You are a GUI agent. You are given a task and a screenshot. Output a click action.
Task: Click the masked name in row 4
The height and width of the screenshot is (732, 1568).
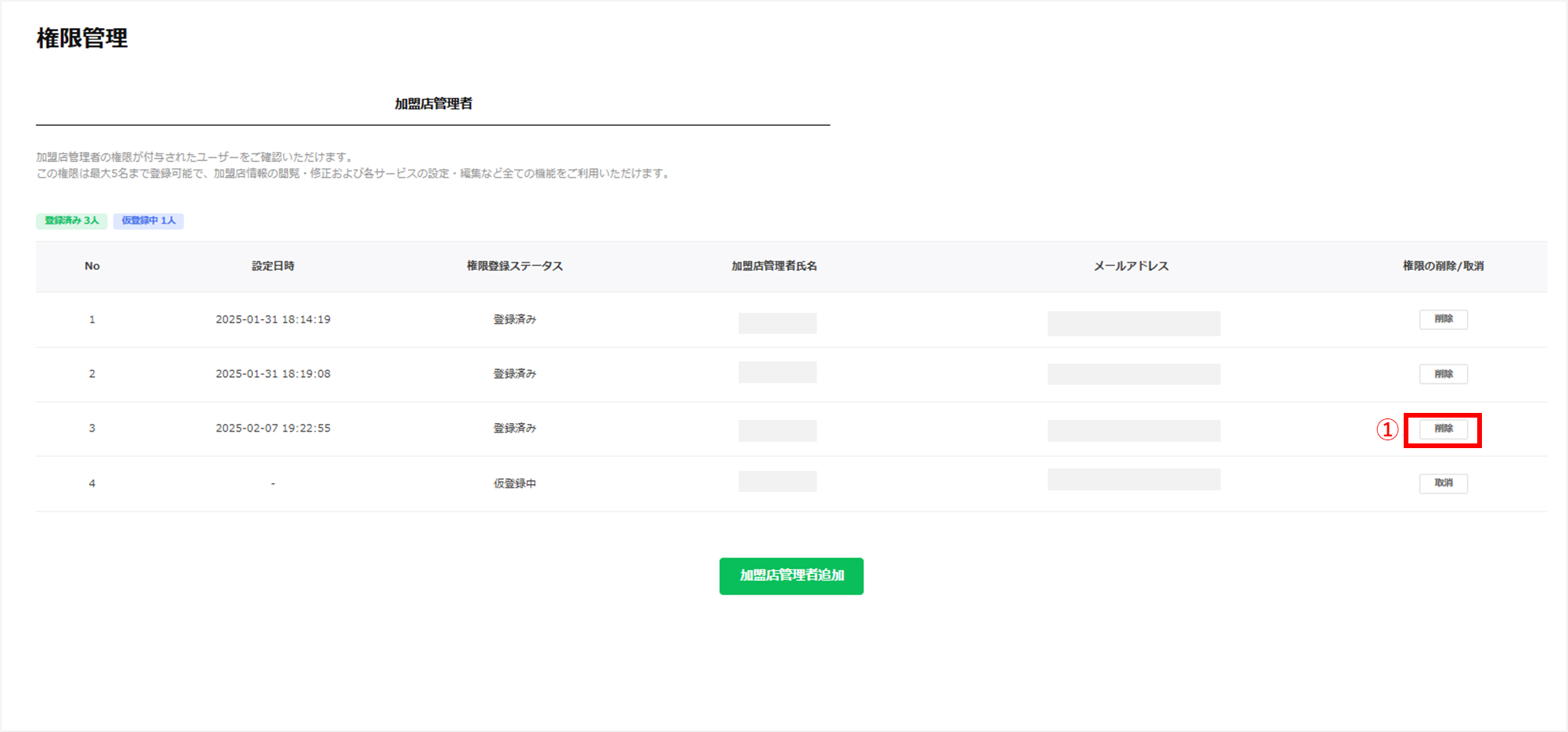777,481
